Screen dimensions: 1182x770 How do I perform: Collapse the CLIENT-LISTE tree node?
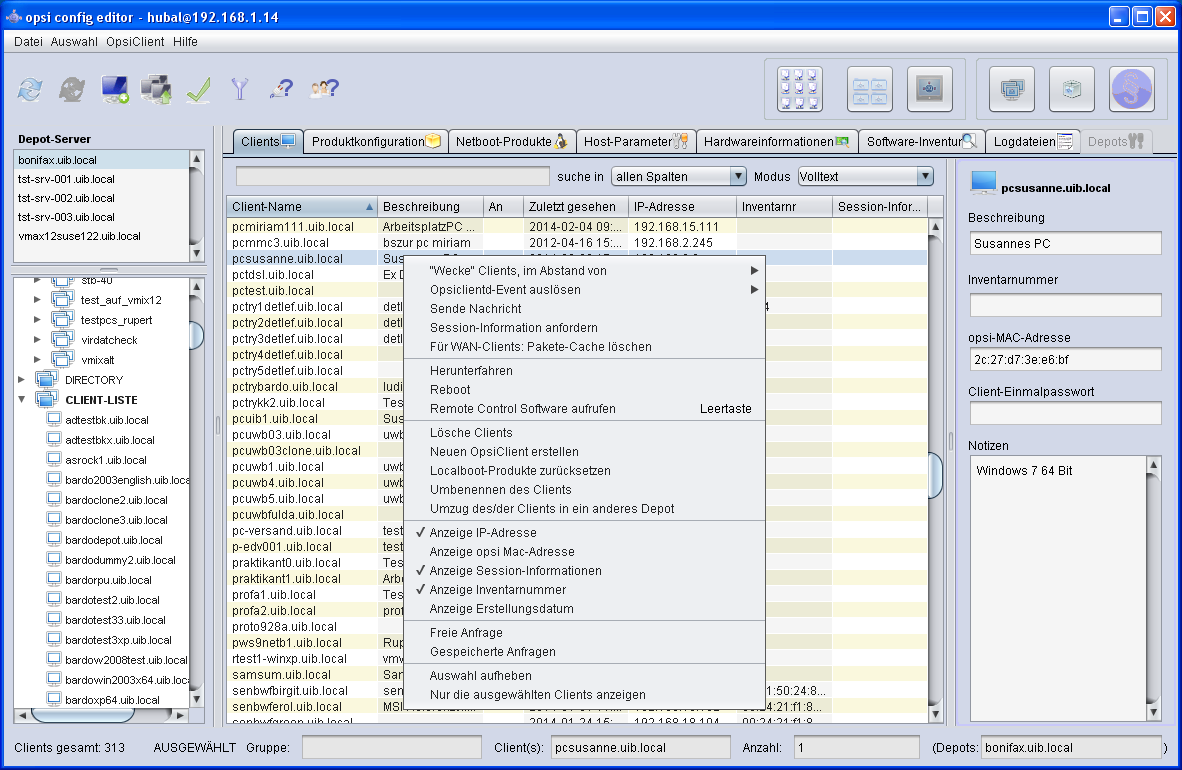22,400
